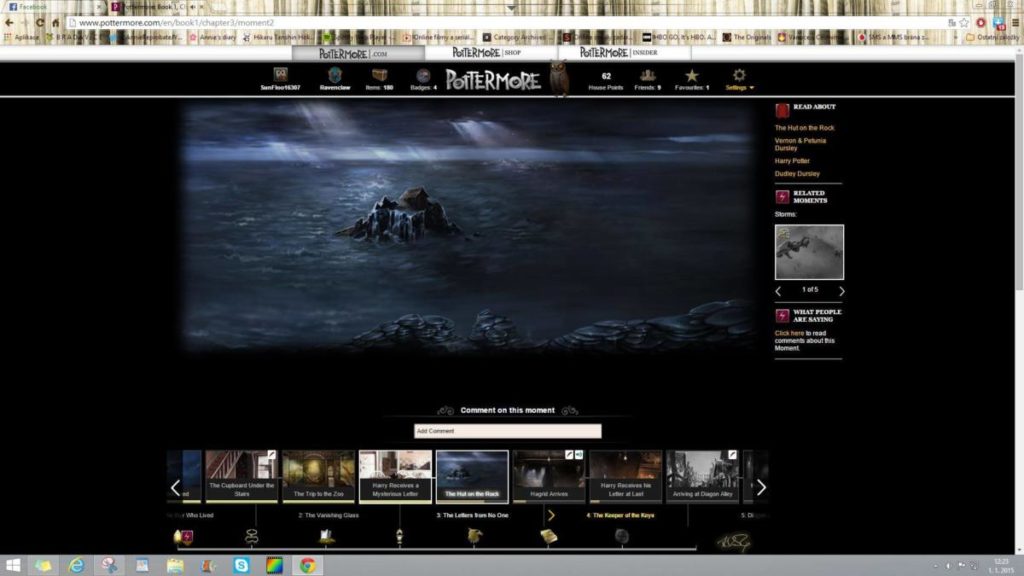Show next related moment with right arrow
Screen dimensions: 1024x576
(x=841, y=291)
